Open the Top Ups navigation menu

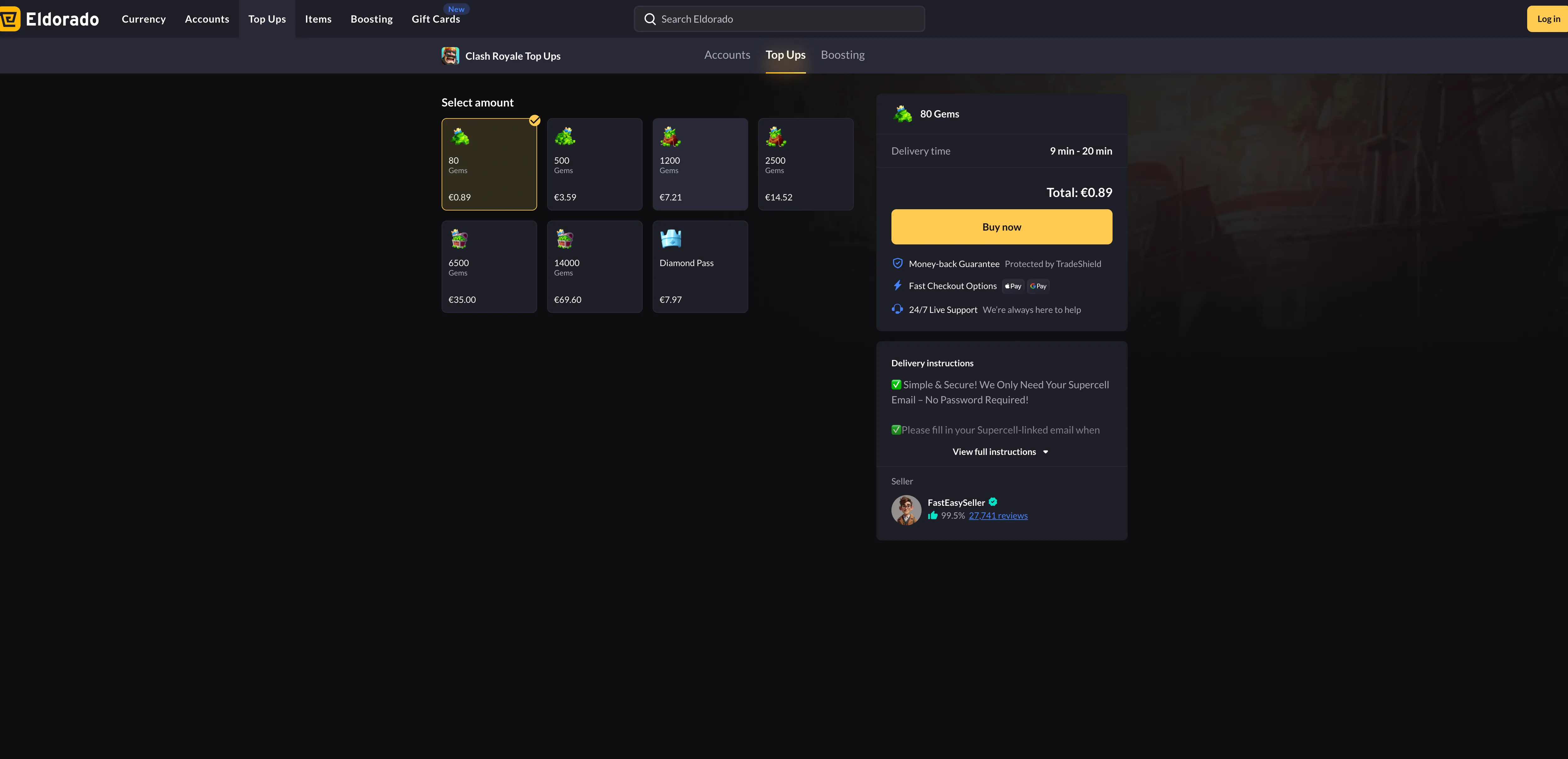tap(267, 19)
